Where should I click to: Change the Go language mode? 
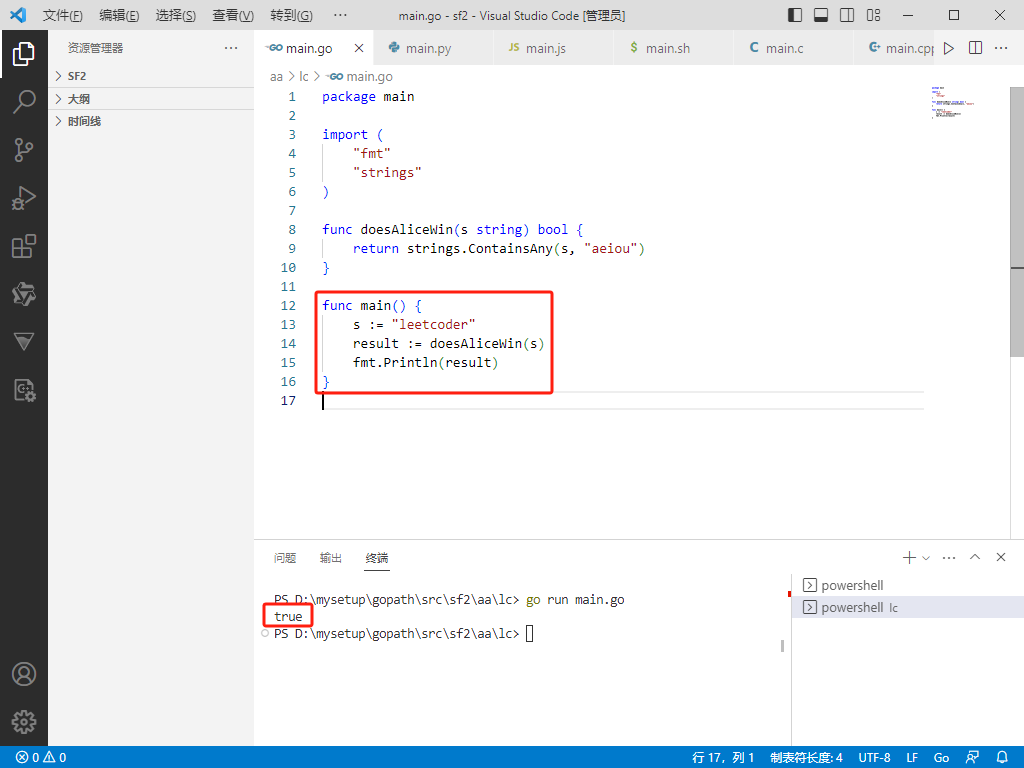tap(941, 757)
